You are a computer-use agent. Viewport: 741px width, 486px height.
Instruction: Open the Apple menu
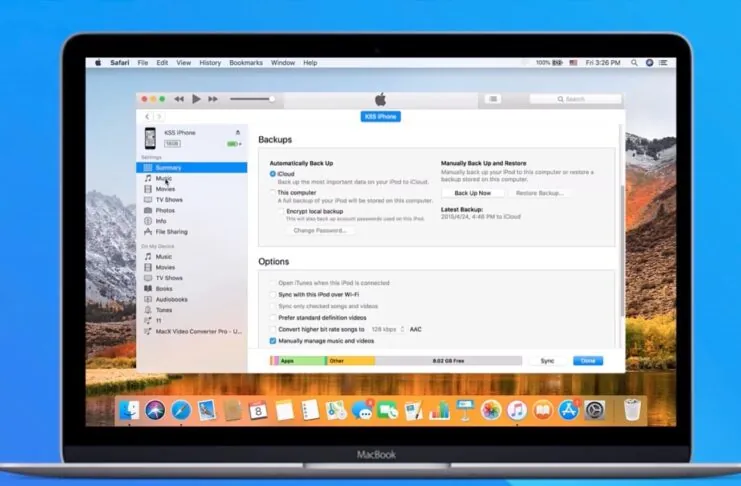tap(98, 62)
